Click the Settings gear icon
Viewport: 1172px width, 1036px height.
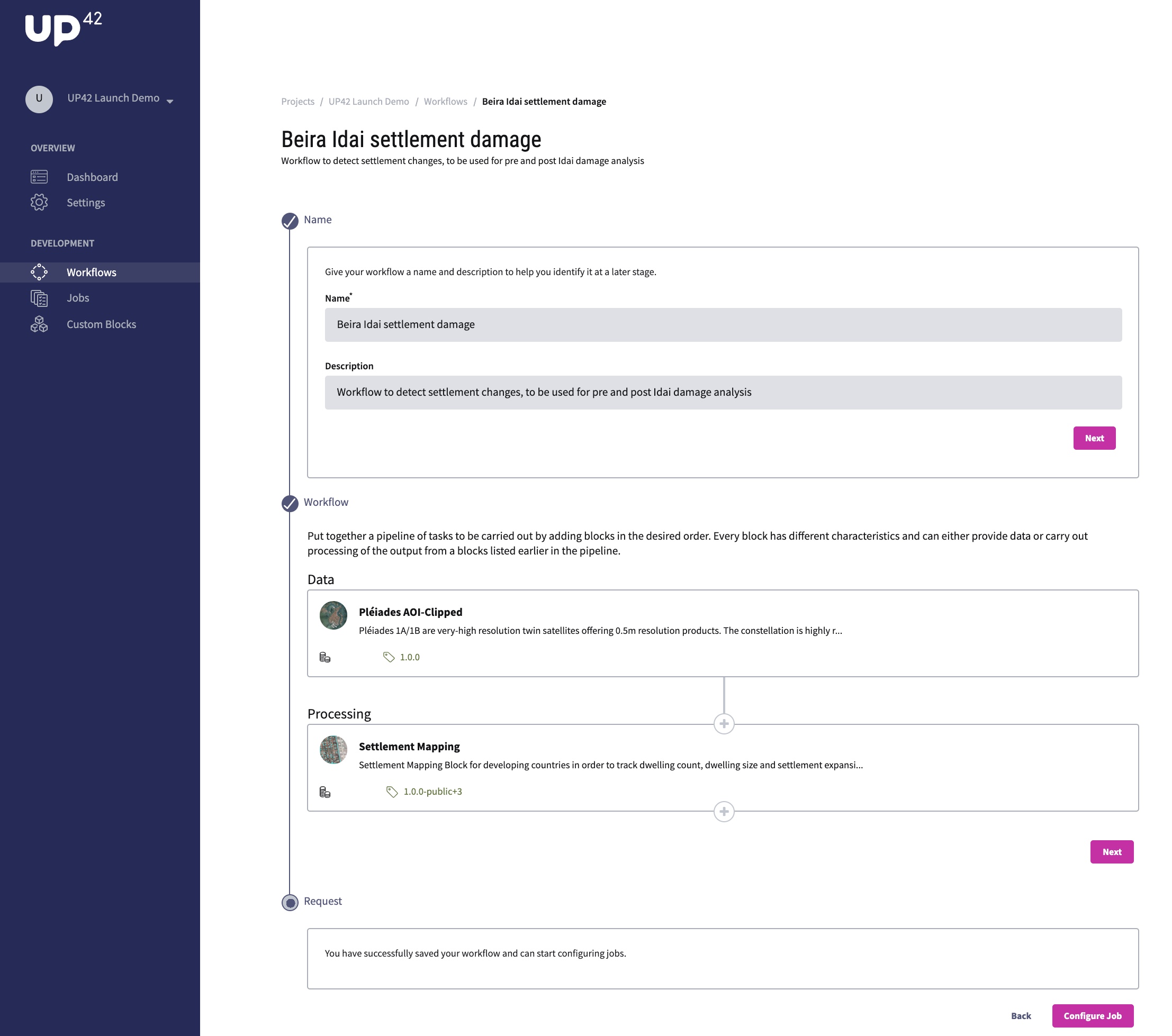tap(39, 202)
